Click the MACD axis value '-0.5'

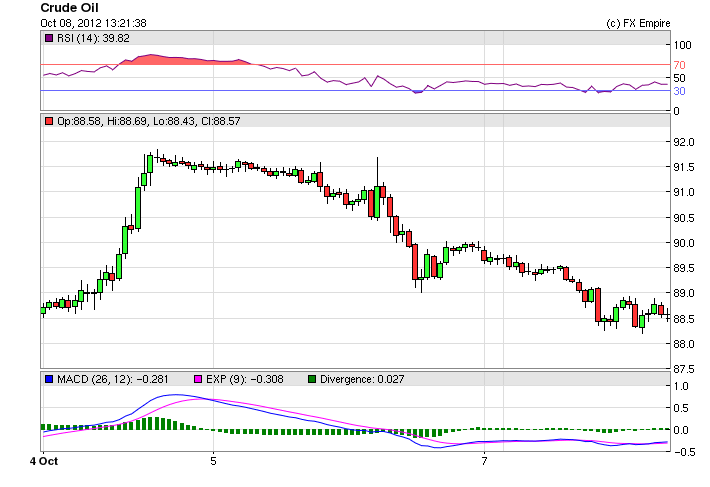683,452
